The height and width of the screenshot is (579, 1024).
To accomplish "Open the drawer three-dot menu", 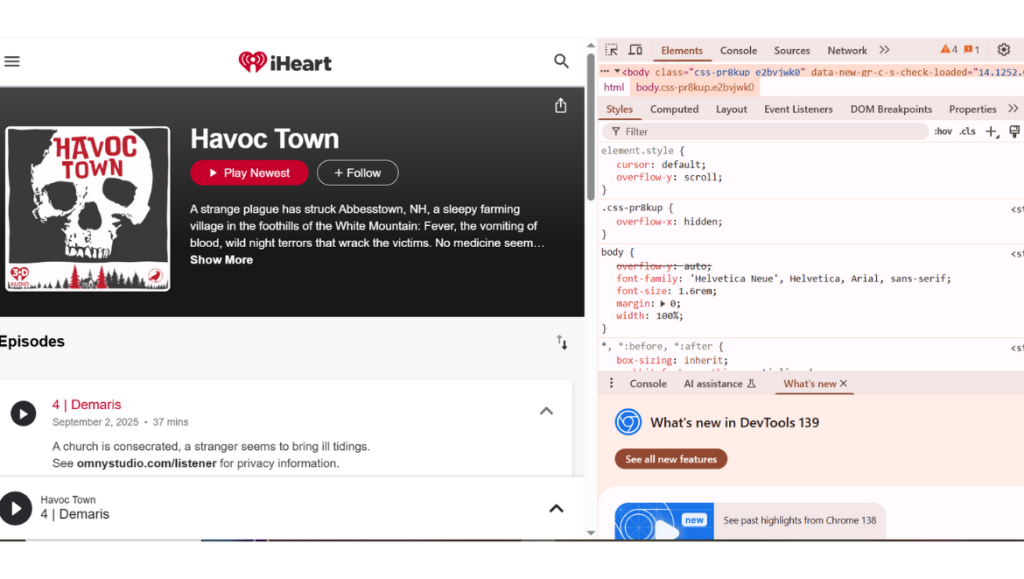I will 611,383.
